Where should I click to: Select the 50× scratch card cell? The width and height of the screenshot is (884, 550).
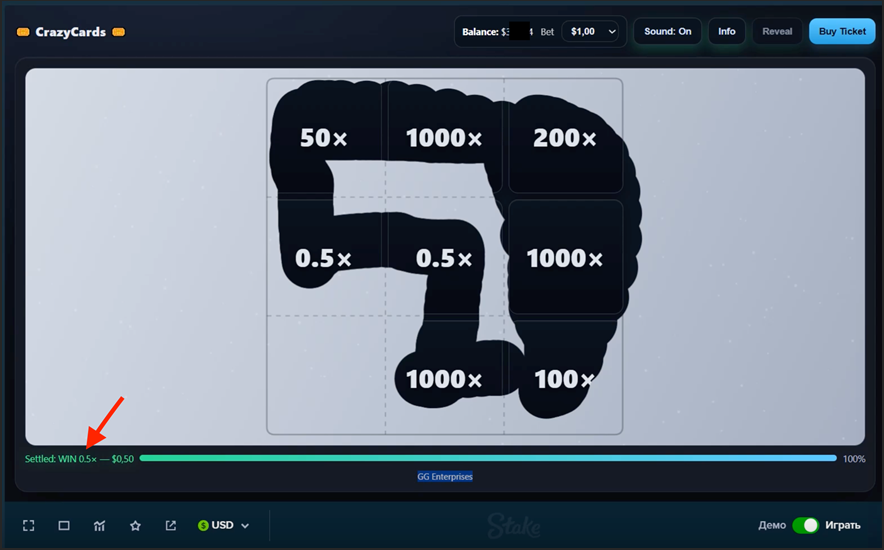pos(324,139)
